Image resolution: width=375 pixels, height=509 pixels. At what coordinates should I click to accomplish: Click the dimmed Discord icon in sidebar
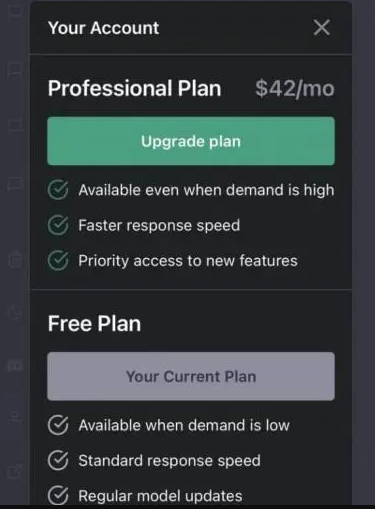15,365
